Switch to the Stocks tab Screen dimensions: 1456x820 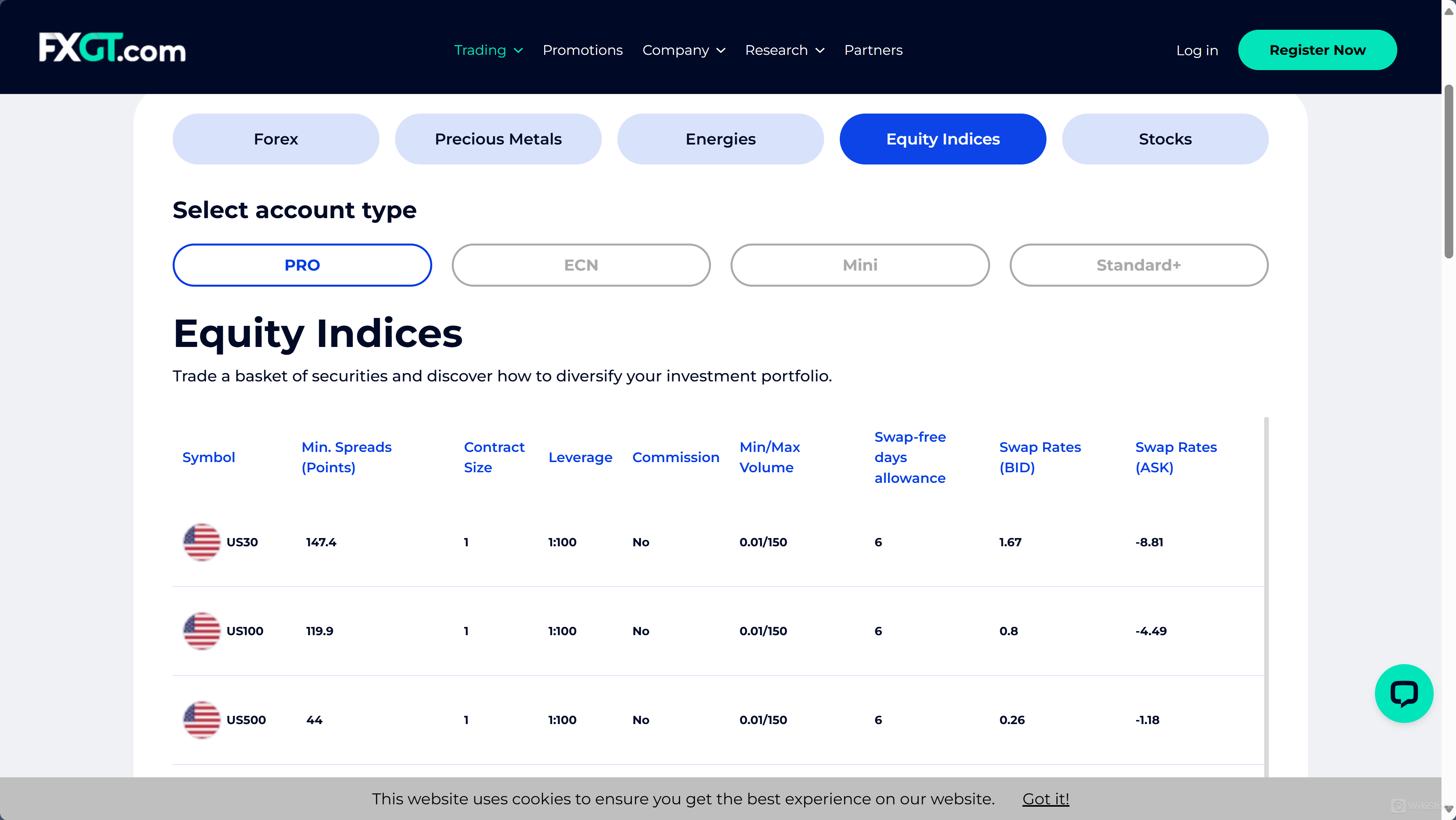point(1164,139)
